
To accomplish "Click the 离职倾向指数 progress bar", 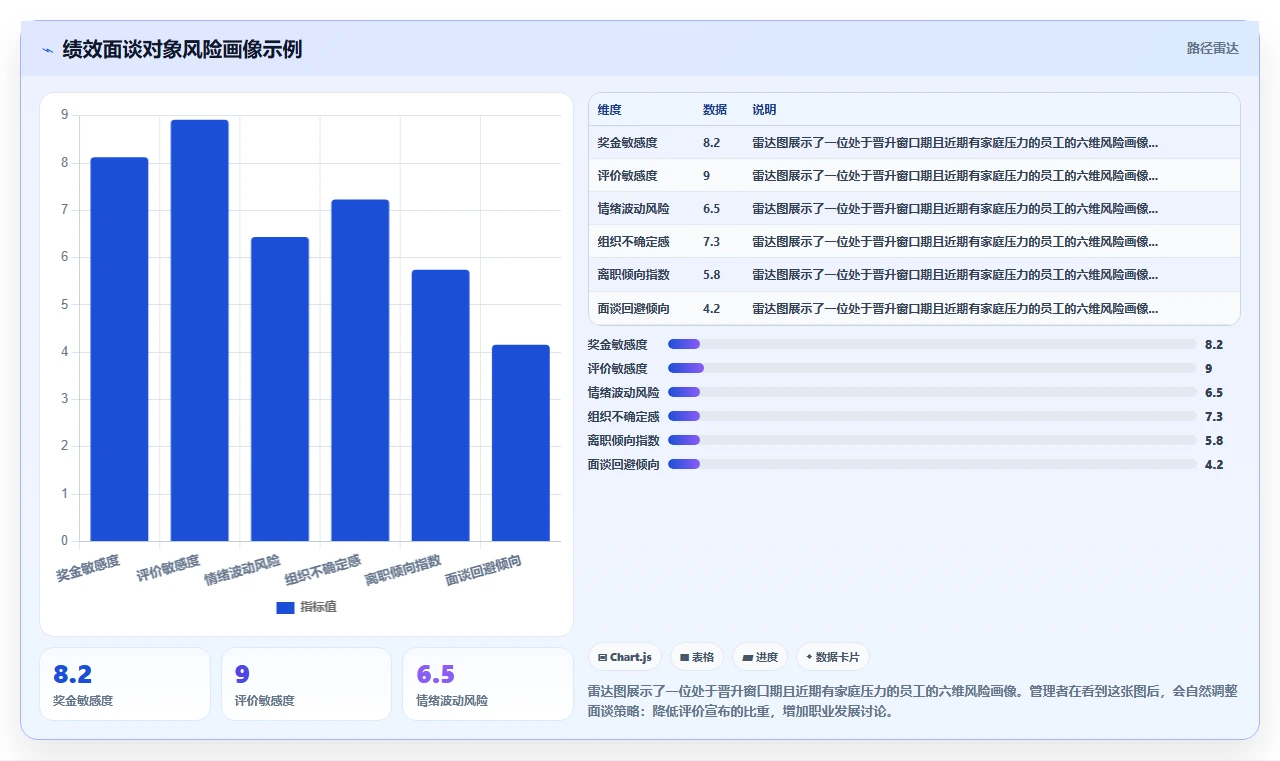I will click(x=932, y=440).
